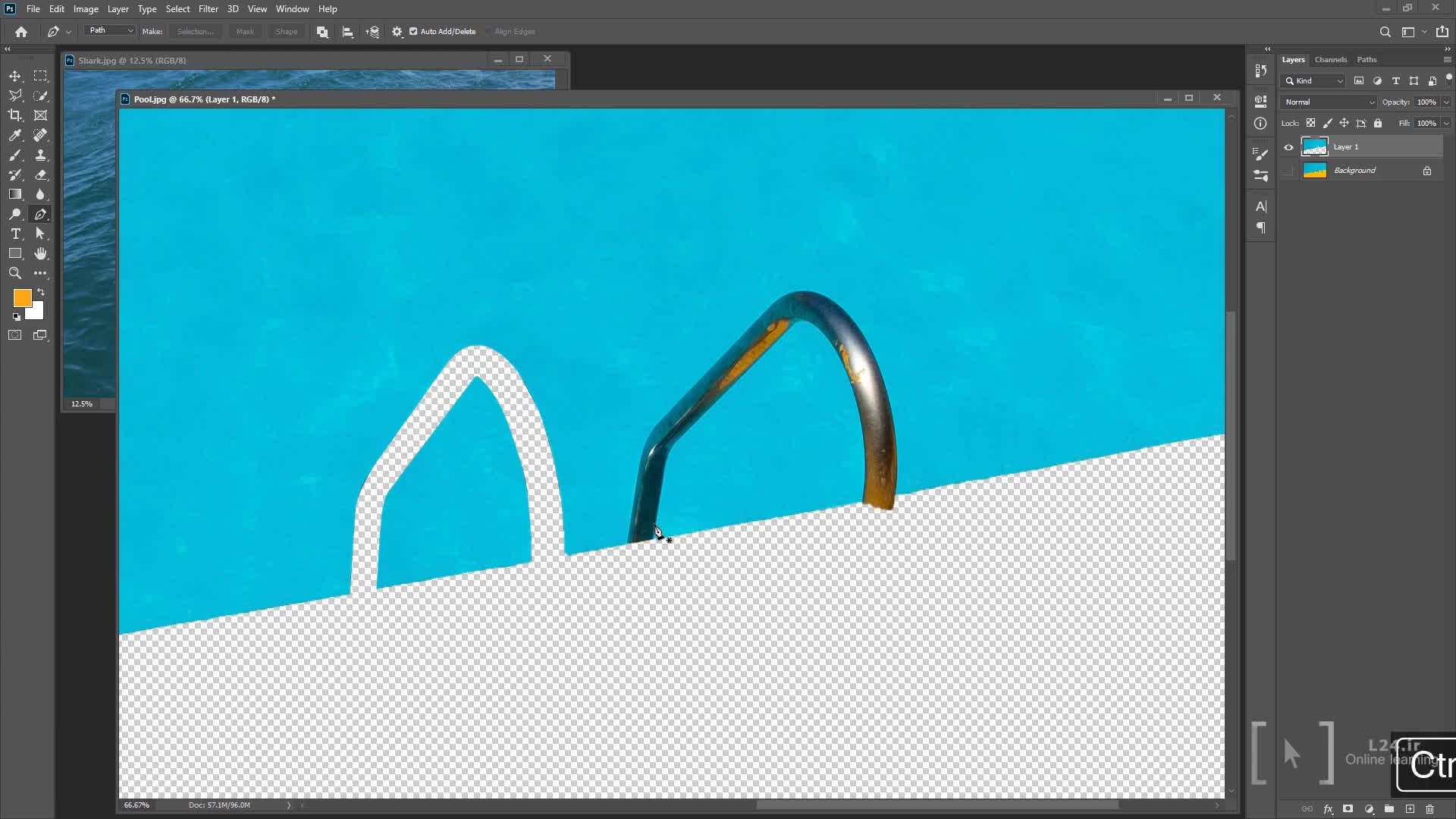1456x819 pixels.
Task: Expand the layer Kind filter dropdown
Action: [x=1313, y=81]
